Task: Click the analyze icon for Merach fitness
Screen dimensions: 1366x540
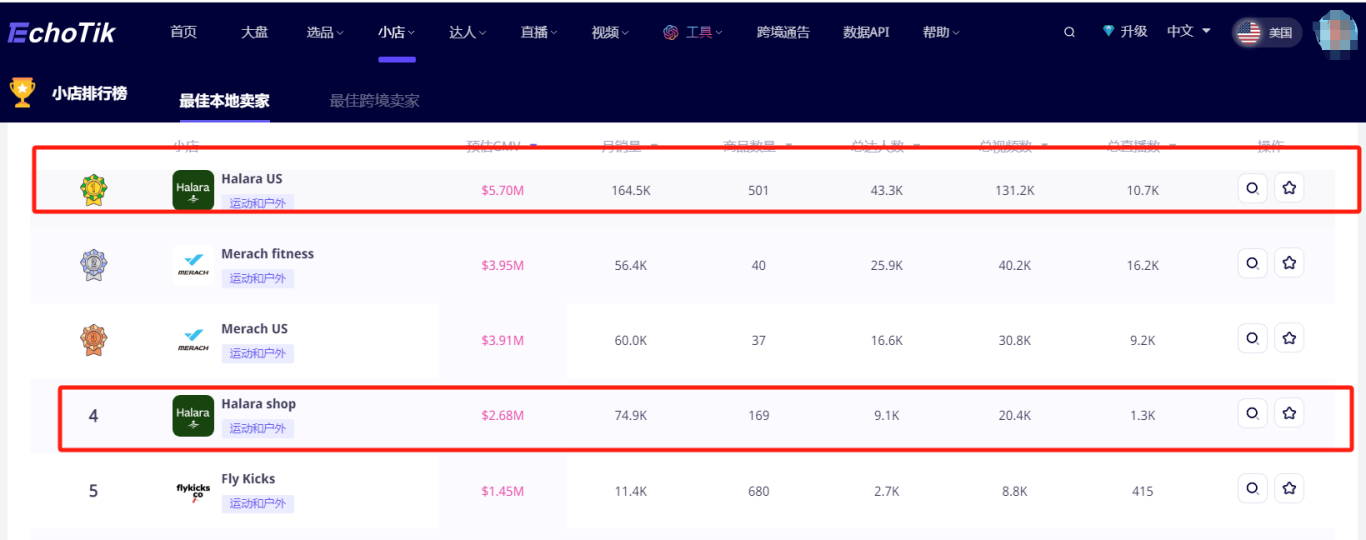Action: click(1252, 263)
